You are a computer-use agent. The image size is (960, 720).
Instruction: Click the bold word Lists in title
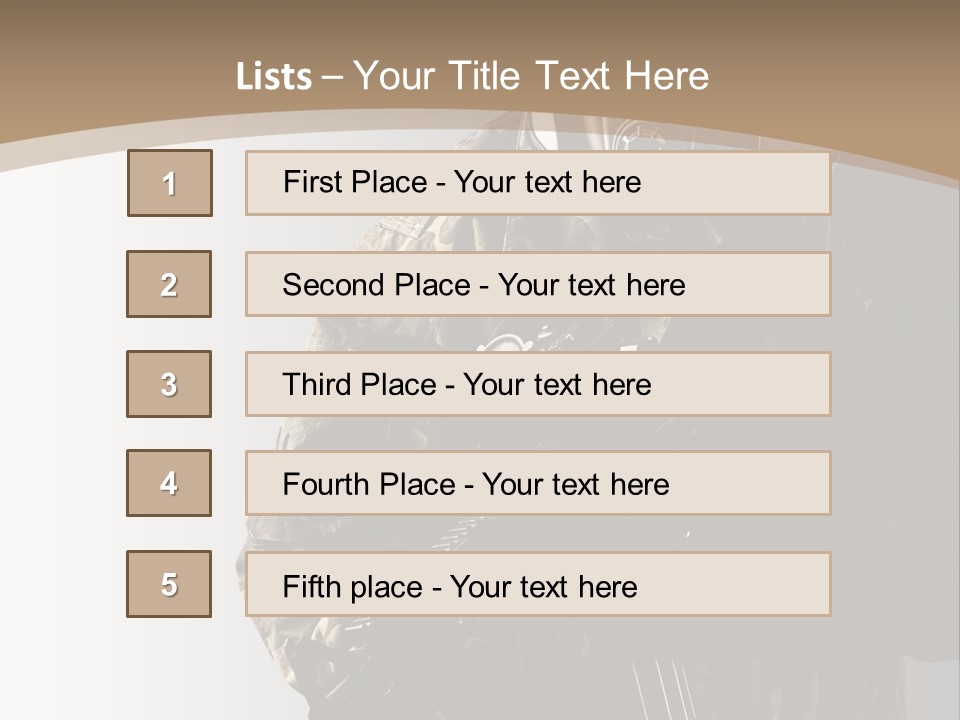coord(273,77)
